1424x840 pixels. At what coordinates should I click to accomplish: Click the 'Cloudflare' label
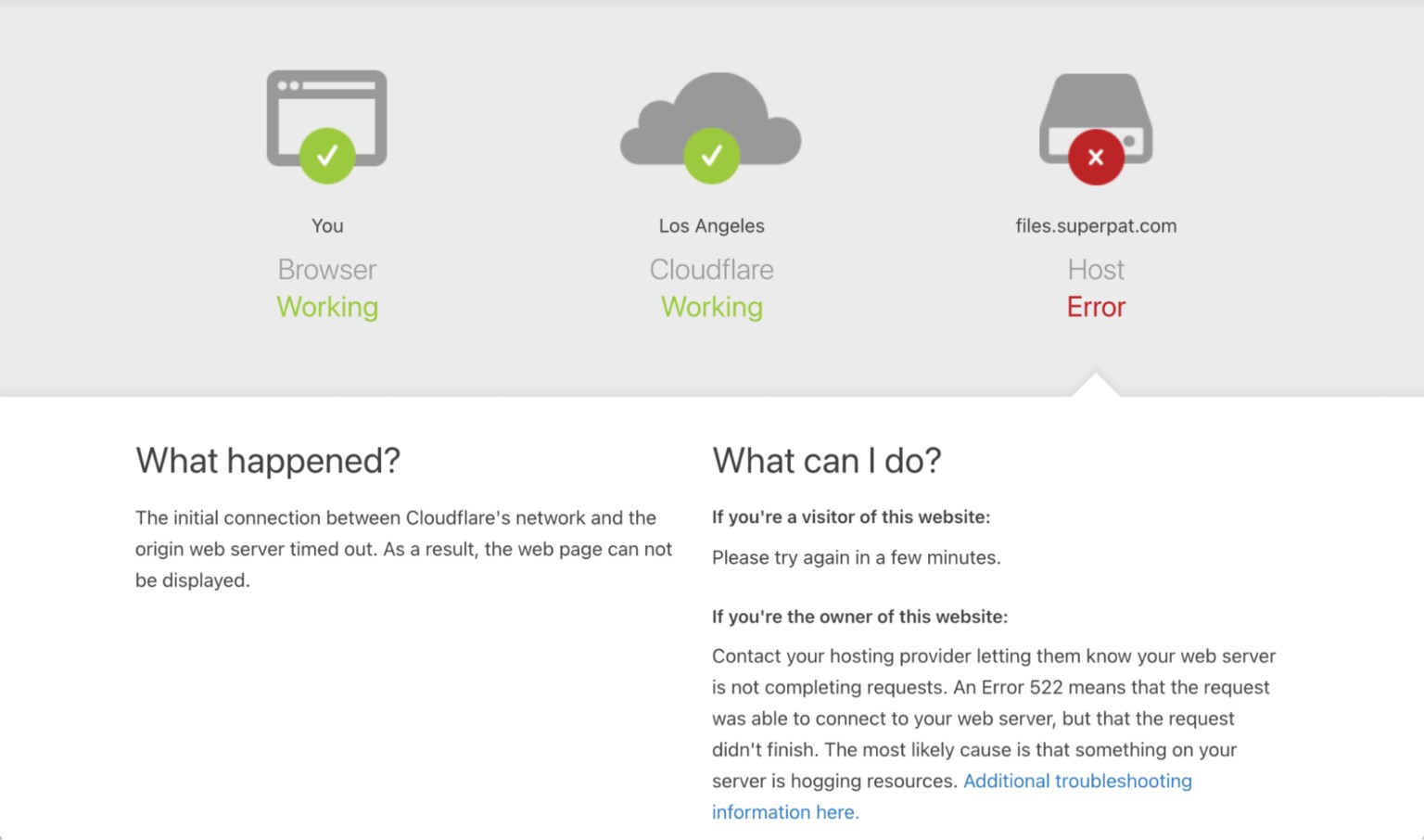[712, 269]
